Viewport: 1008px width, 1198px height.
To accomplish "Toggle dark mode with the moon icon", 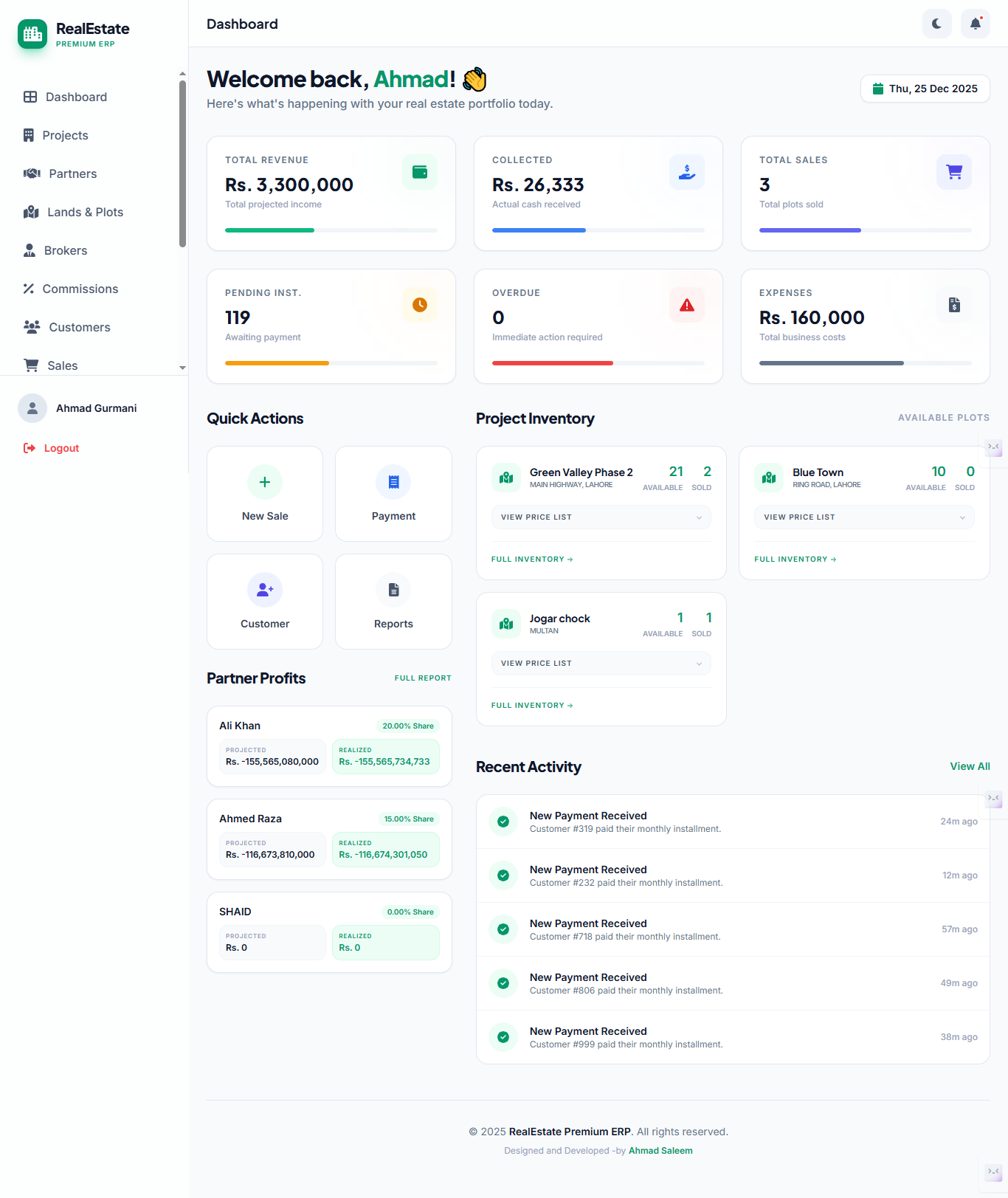I will click(937, 24).
